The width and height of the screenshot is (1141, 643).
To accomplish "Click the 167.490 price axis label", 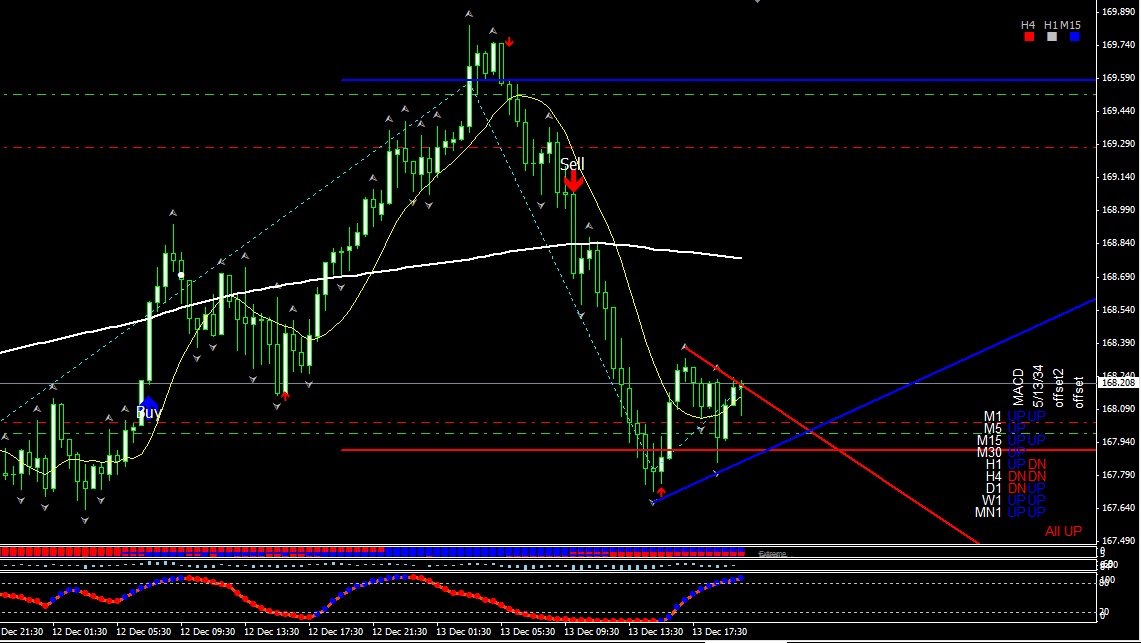I will coord(1119,540).
